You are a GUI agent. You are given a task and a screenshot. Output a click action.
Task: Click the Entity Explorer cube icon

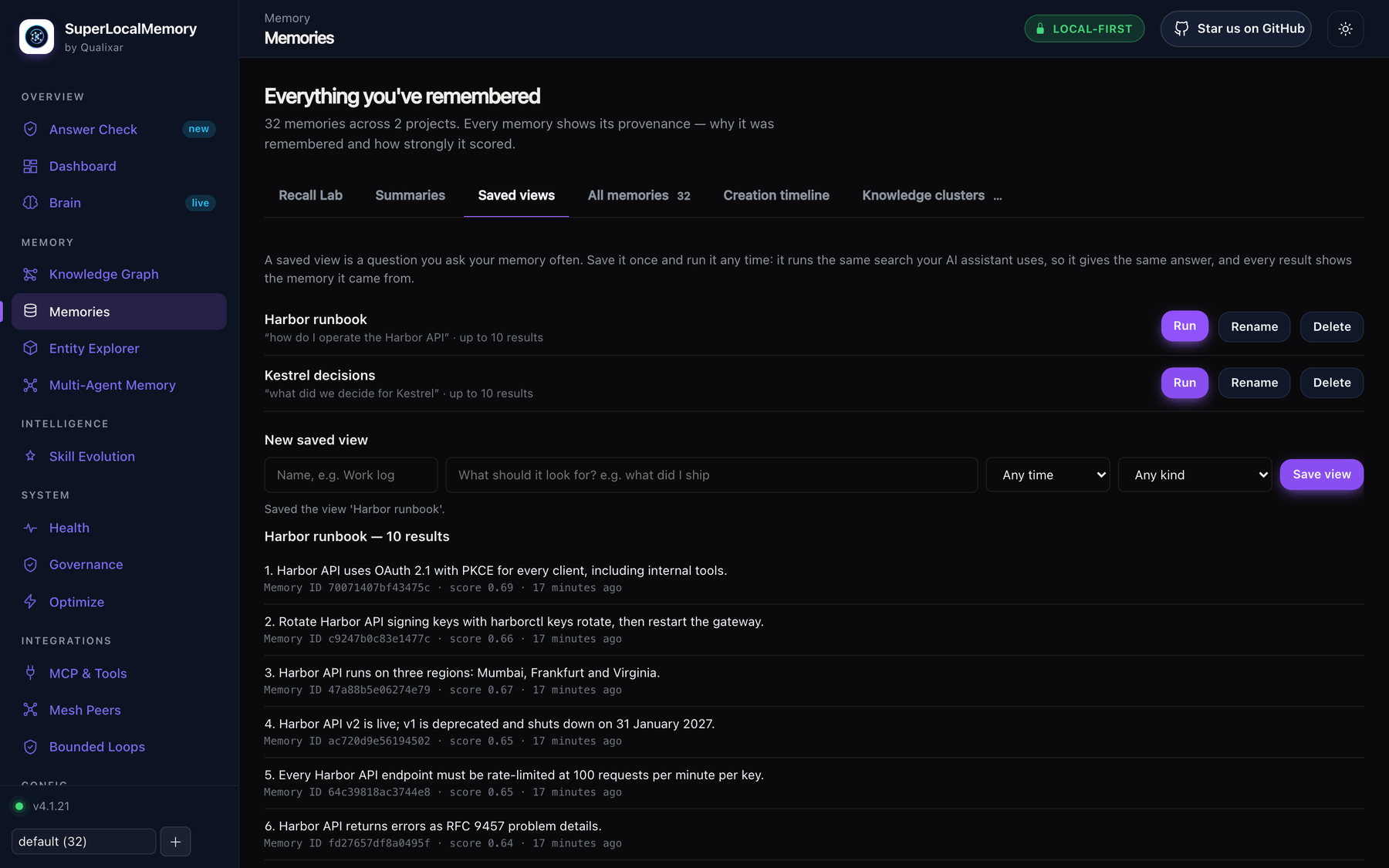coord(30,348)
